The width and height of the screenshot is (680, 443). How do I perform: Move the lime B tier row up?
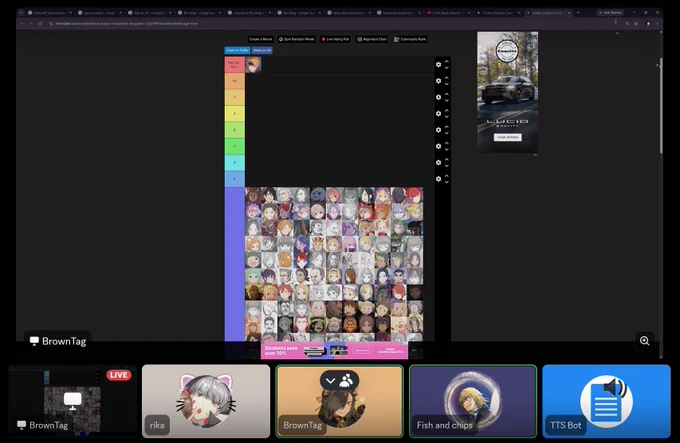tap(447, 127)
